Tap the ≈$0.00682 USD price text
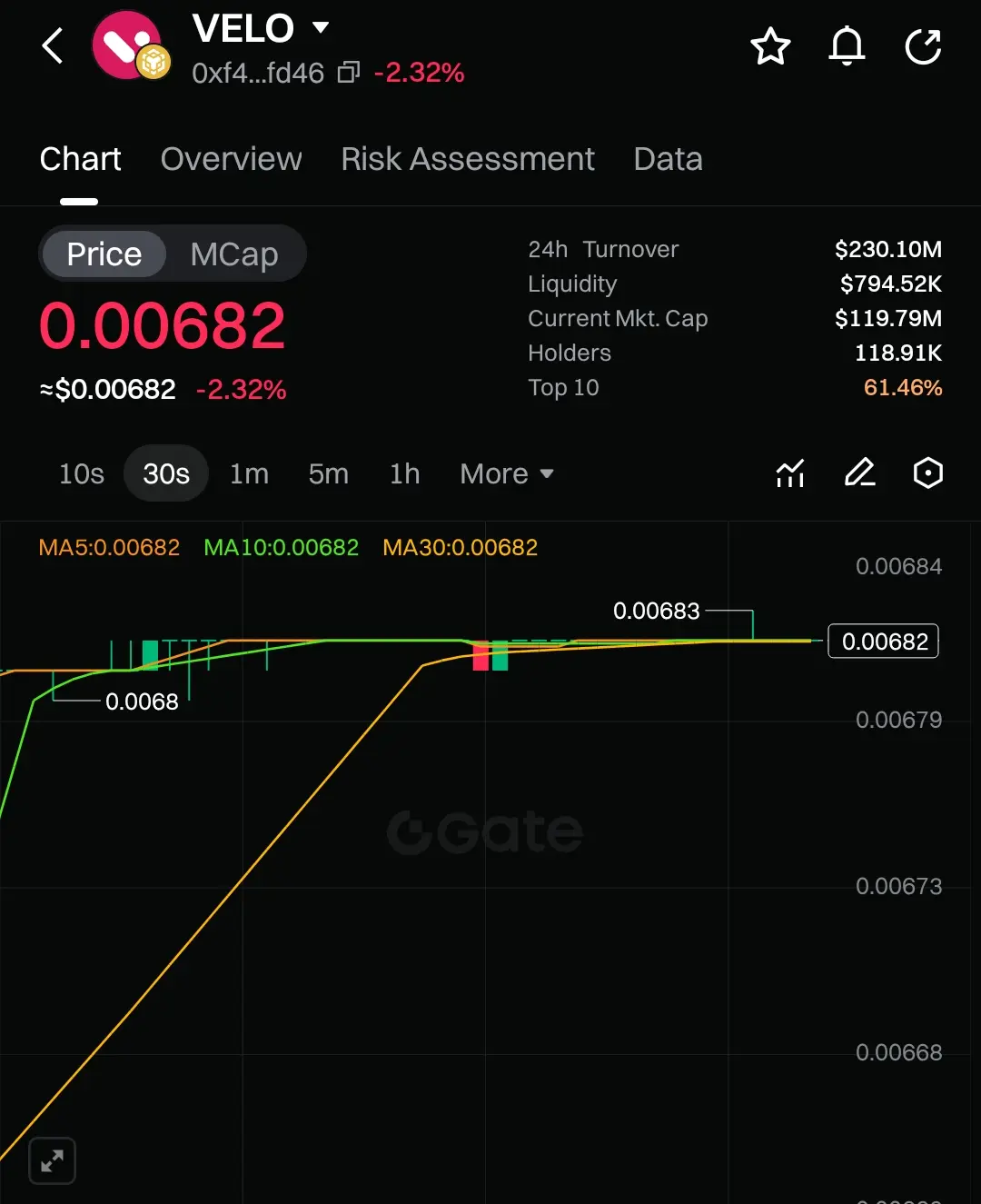This screenshot has width=981, height=1204. (107, 389)
